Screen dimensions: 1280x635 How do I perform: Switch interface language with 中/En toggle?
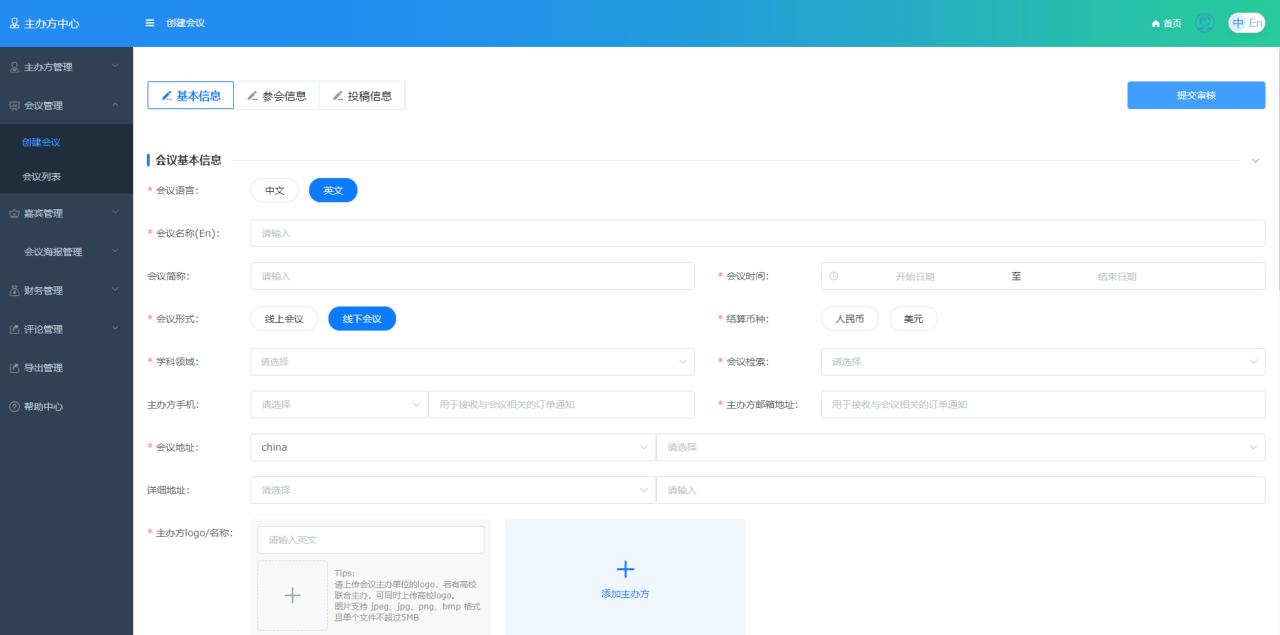[1247, 23]
